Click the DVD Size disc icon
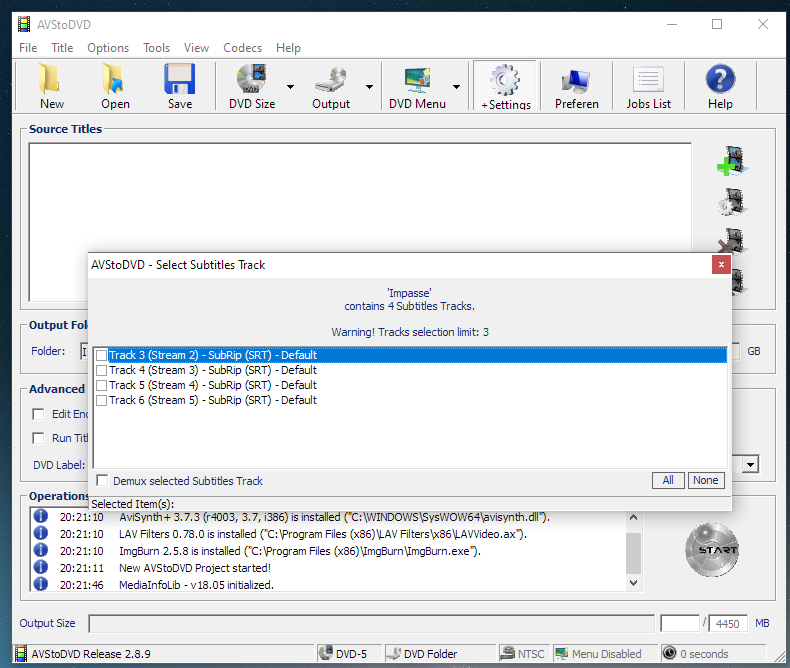Screen dimensions: 790x668 (x=251, y=79)
